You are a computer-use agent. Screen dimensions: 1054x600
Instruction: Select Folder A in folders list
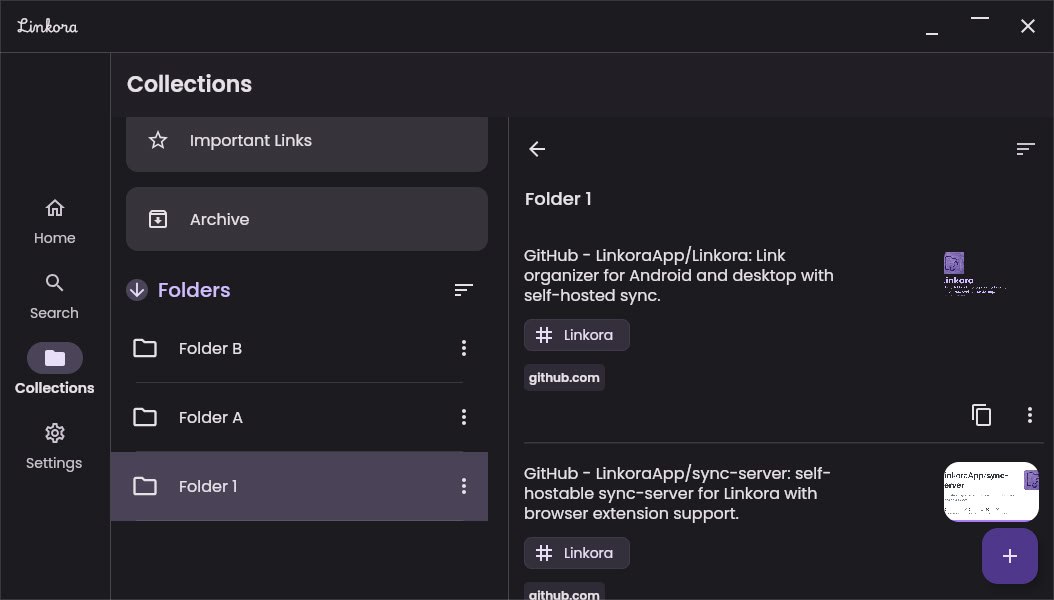(x=210, y=417)
